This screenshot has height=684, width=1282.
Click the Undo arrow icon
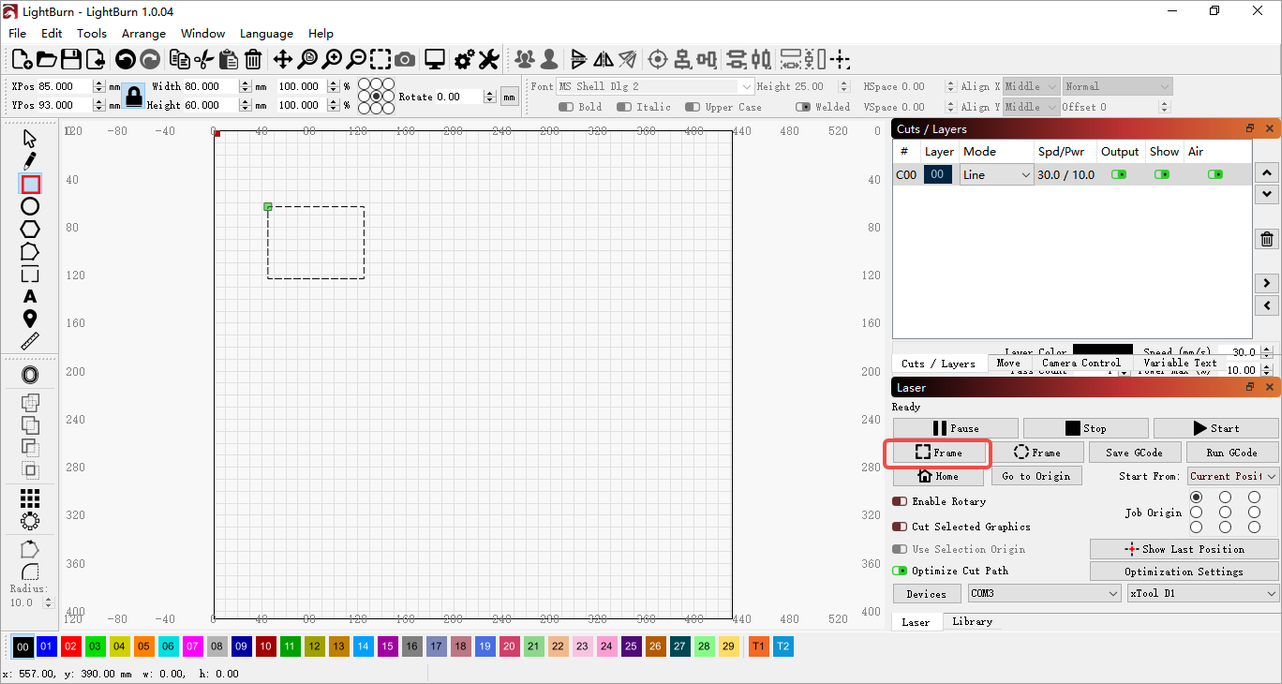pos(125,60)
